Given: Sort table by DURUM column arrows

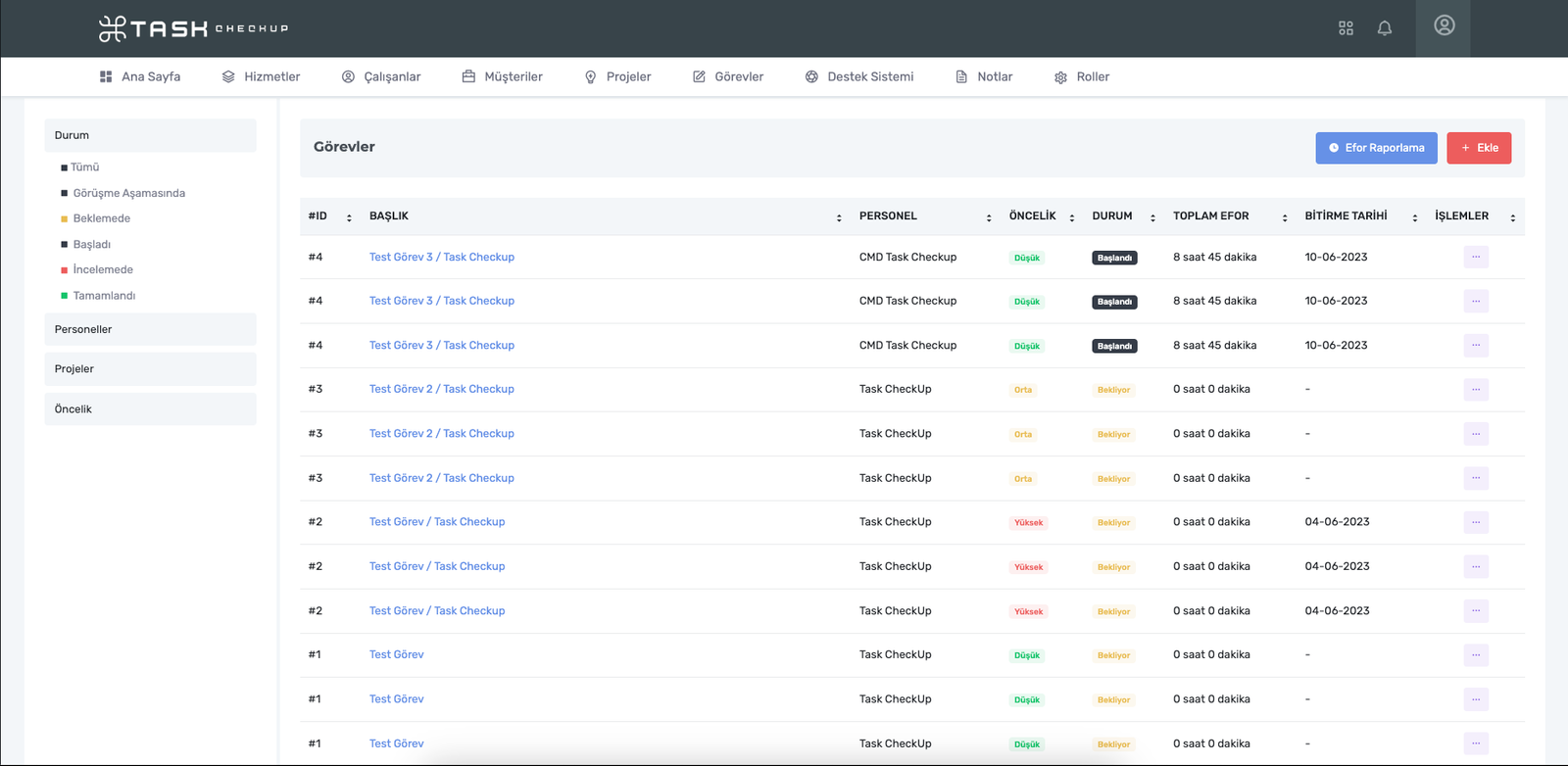Looking at the screenshot, I should 1152,217.
